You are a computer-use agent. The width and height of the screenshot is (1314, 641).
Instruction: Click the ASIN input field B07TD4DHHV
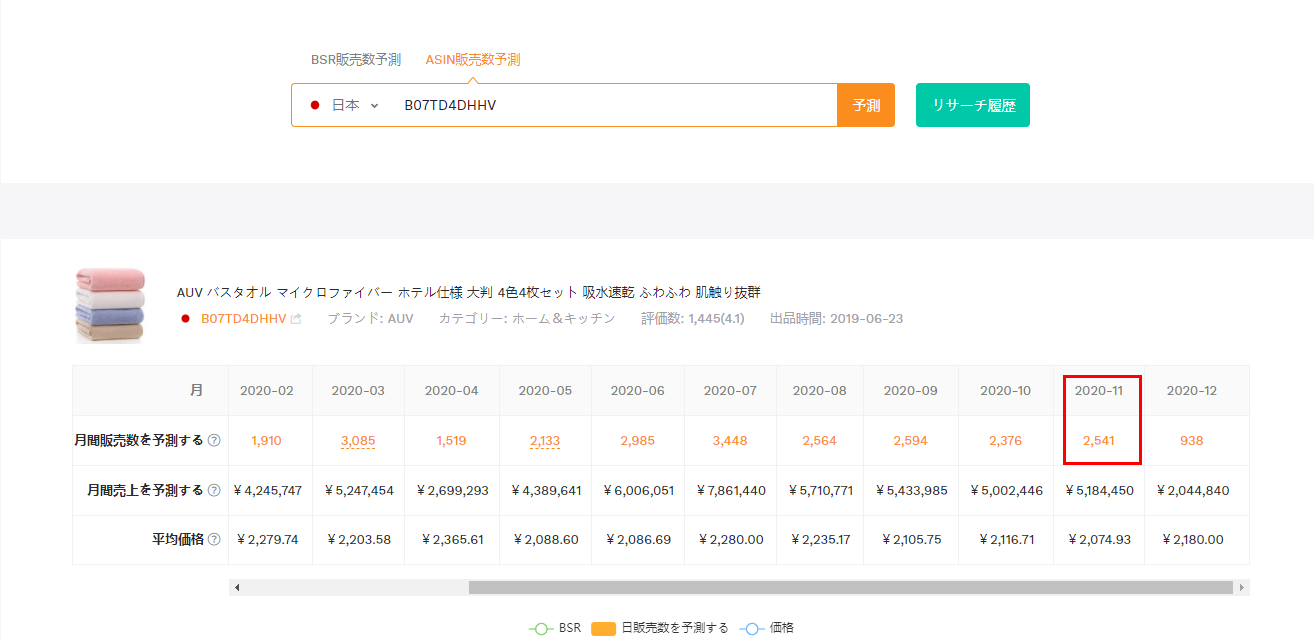615,105
